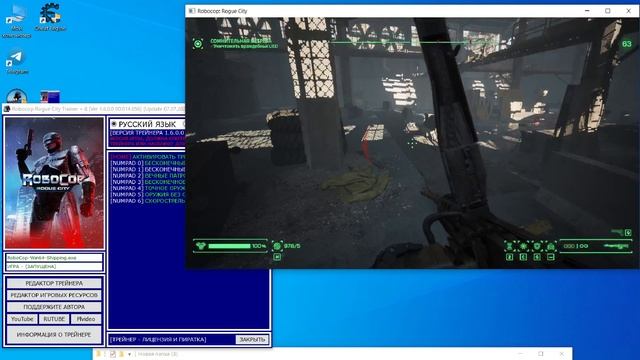Minimize the Robocop: Rogue City window

point(587,11)
